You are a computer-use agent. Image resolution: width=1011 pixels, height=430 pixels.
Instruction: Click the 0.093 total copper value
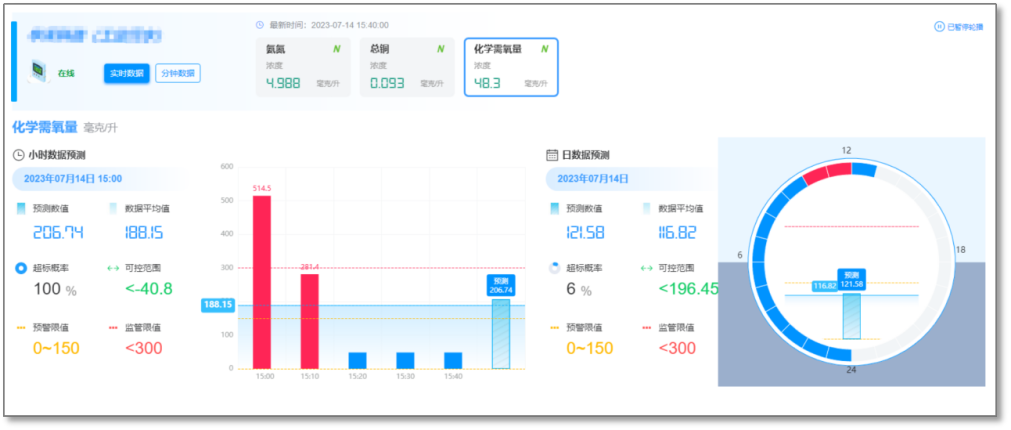388,83
